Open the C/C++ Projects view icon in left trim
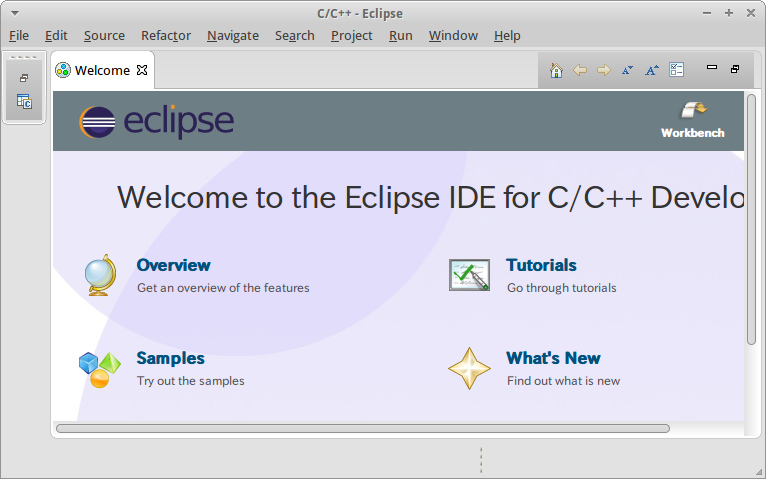This screenshot has width=766, height=479. 24,102
